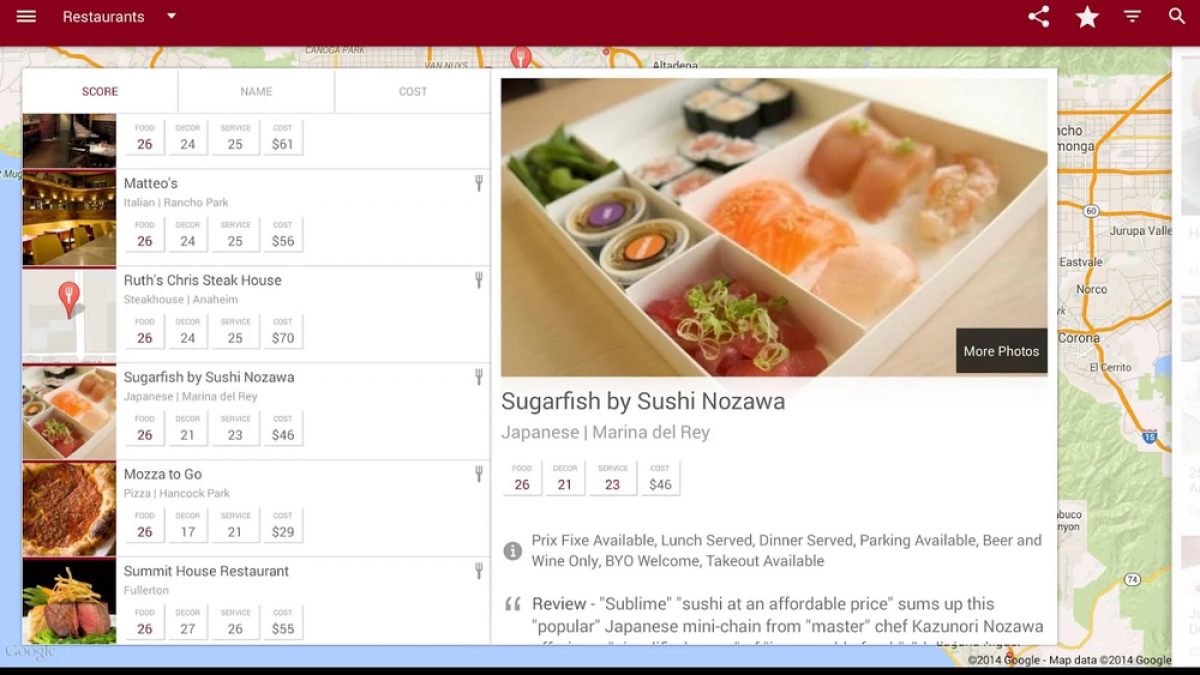Open the Matteo's restaurant listing
This screenshot has width=1200, height=675.
coord(151,183)
